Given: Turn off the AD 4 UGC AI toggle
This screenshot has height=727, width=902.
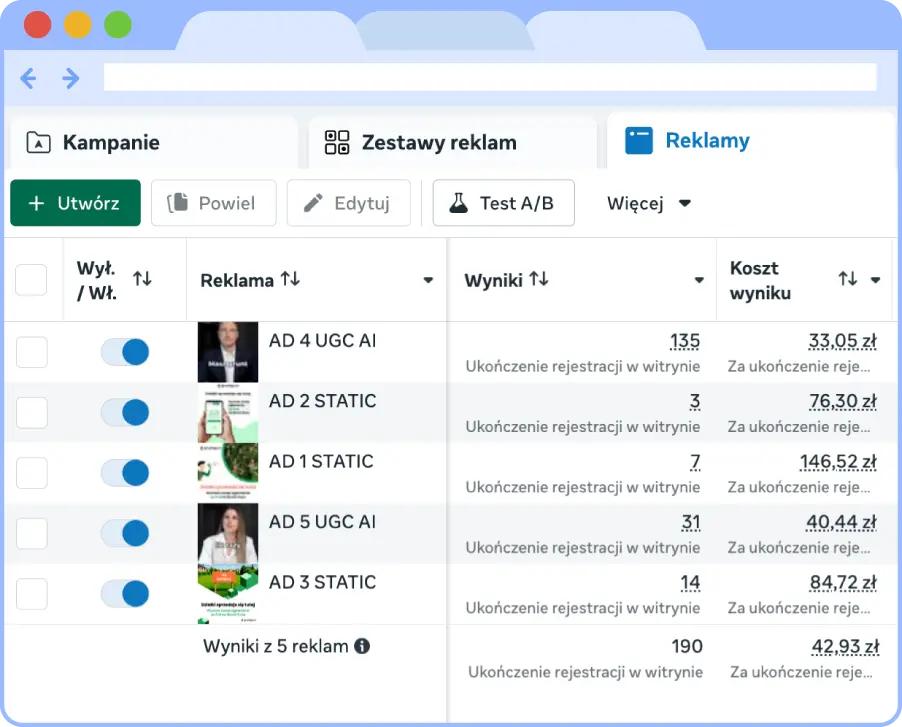Looking at the screenshot, I should (125, 351).
